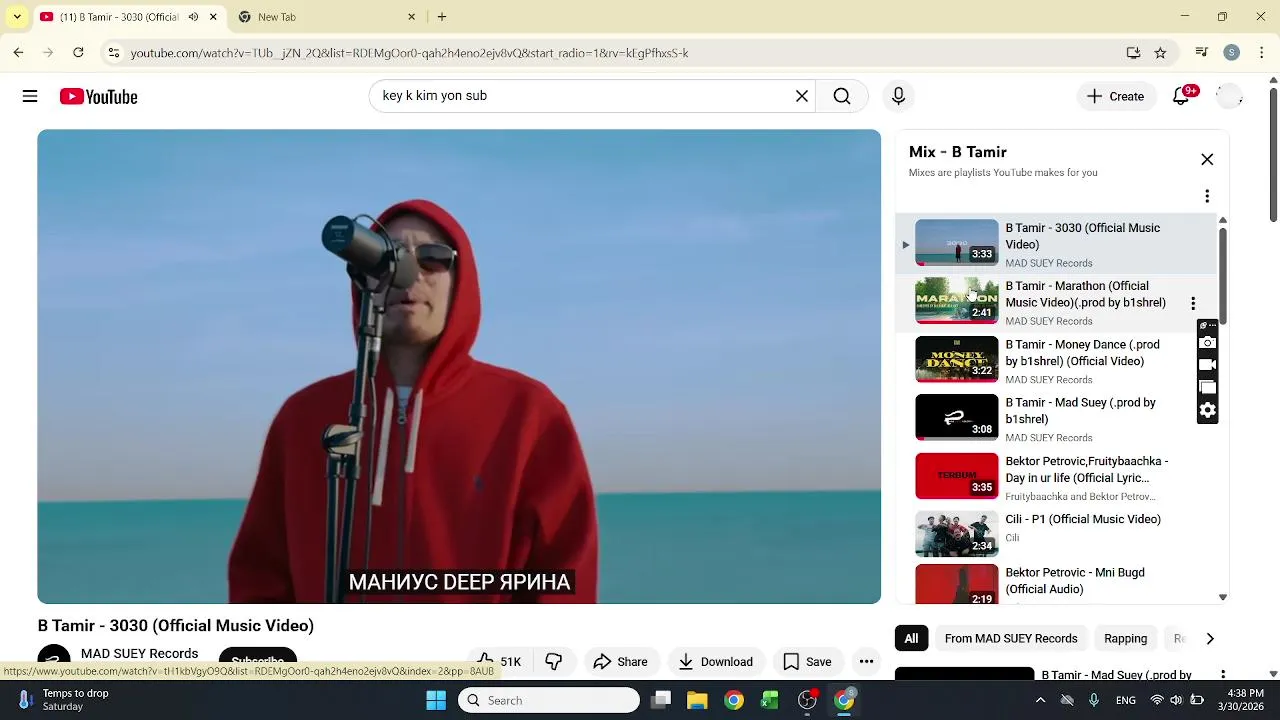1280x720 pixels.
Task: Reload the page
Action: [x=78, y=53]
